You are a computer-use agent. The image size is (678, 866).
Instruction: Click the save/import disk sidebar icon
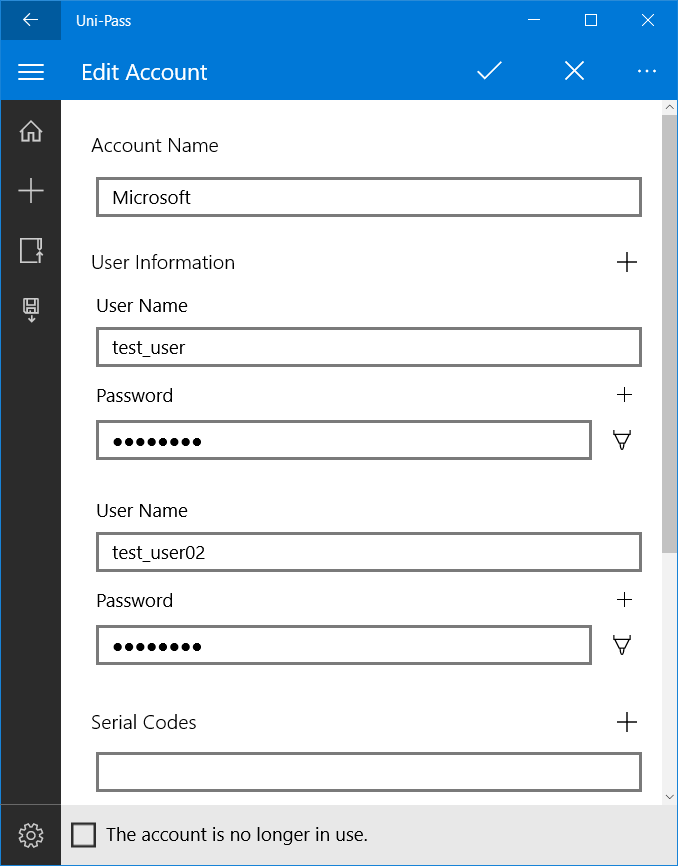click(31, 310)
